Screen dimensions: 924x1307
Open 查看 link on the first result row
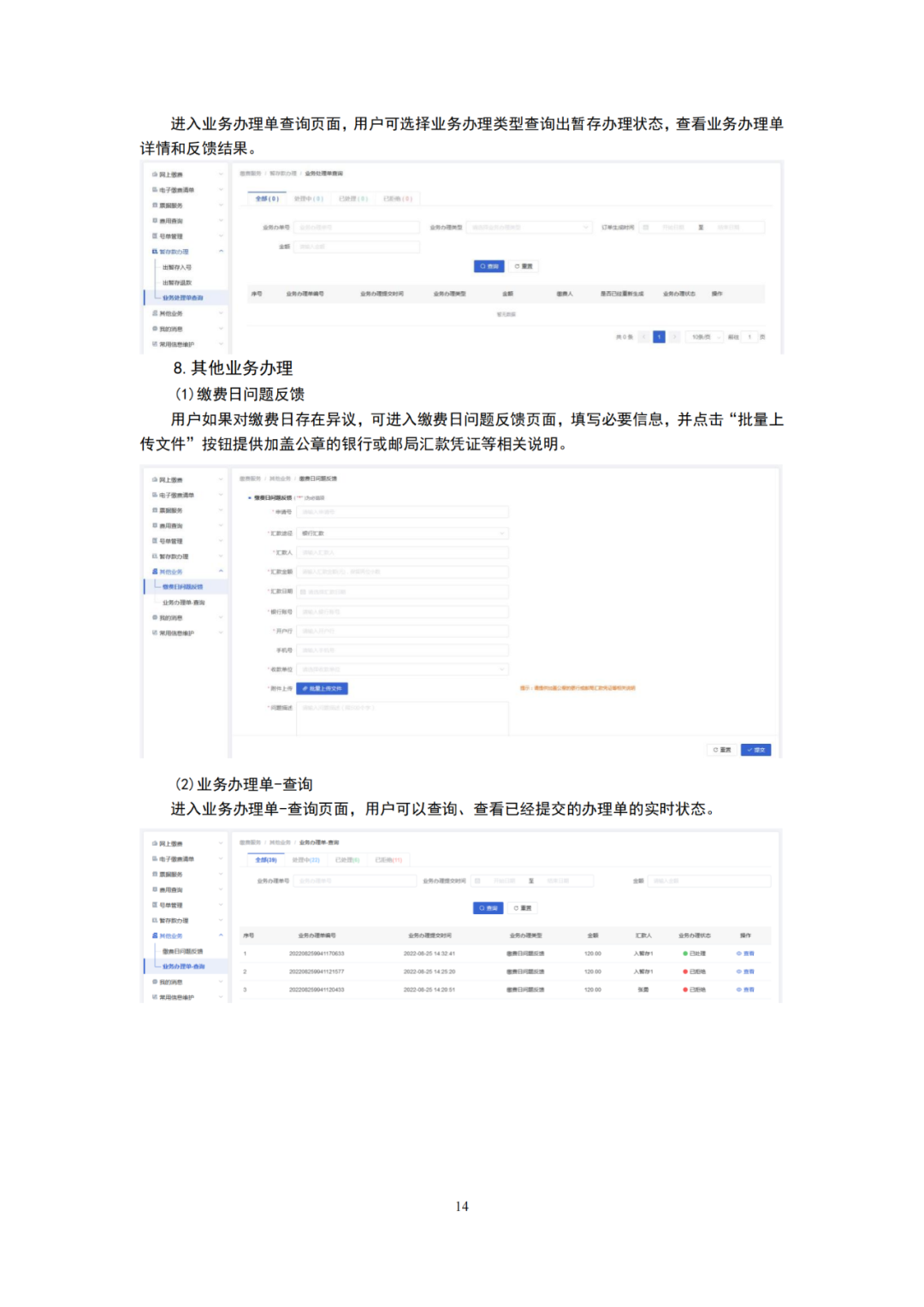point(744,954)
